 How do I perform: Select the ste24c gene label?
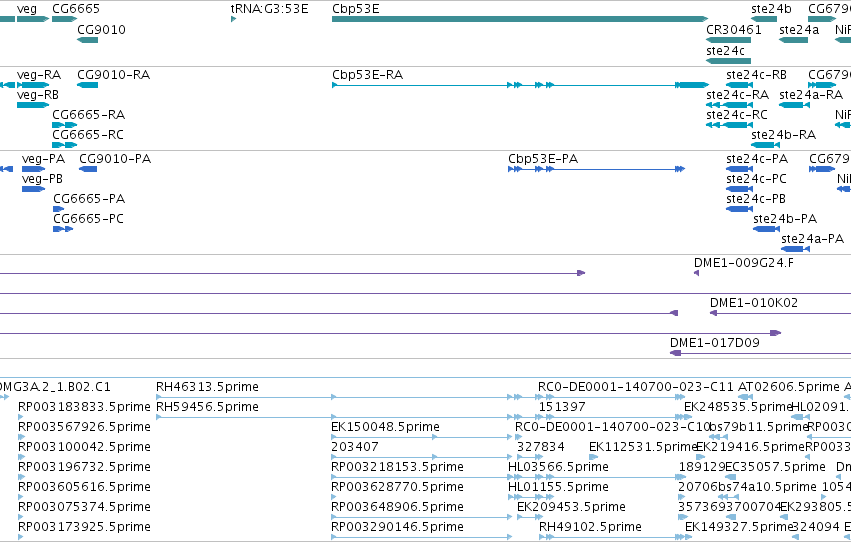click(x=725, y=50)
